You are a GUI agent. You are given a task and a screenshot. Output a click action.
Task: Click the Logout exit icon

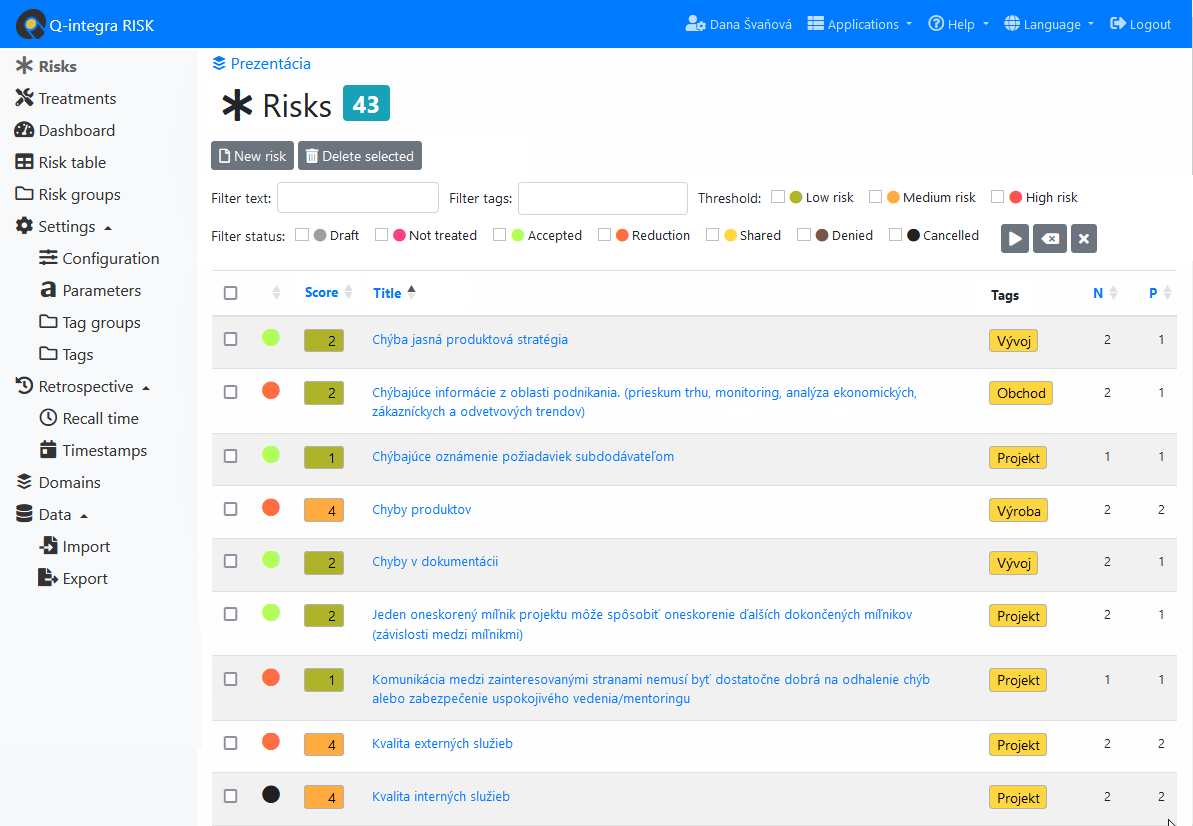pyautogui.click(x=1118, y=24)
